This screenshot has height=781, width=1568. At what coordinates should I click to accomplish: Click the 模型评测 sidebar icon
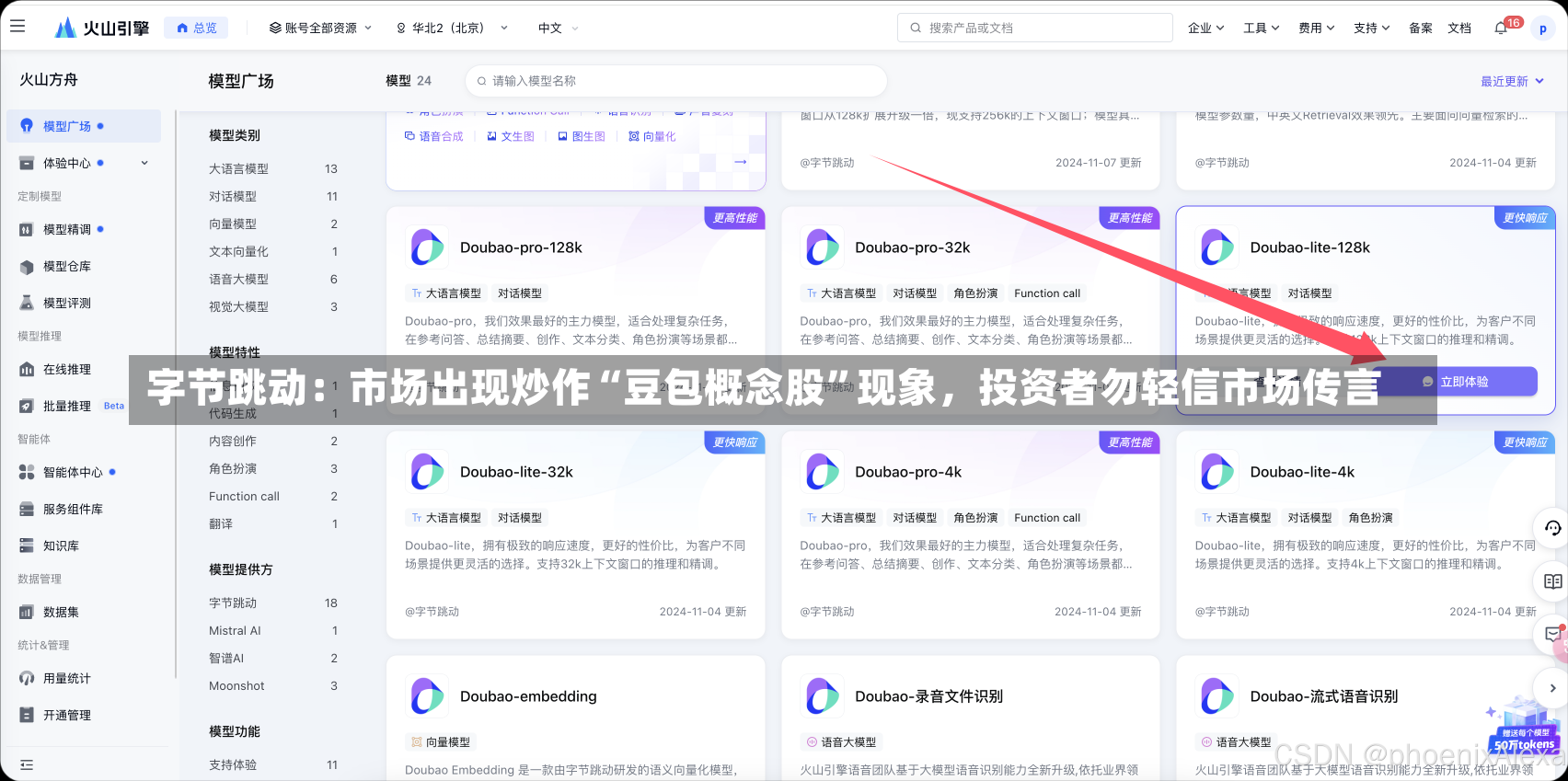[x=27, y=303]
